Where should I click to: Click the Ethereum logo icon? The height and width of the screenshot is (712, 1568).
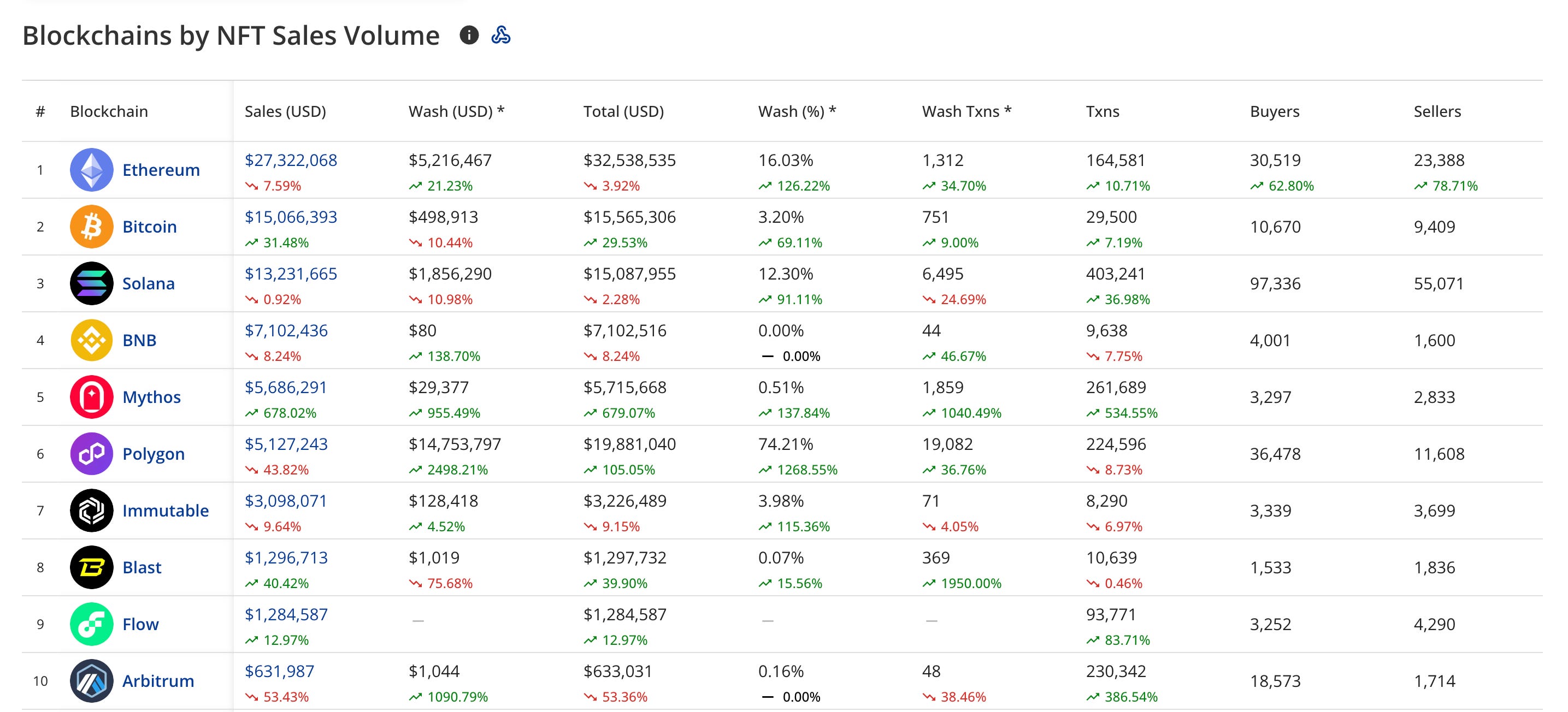(x=91, y=170)
